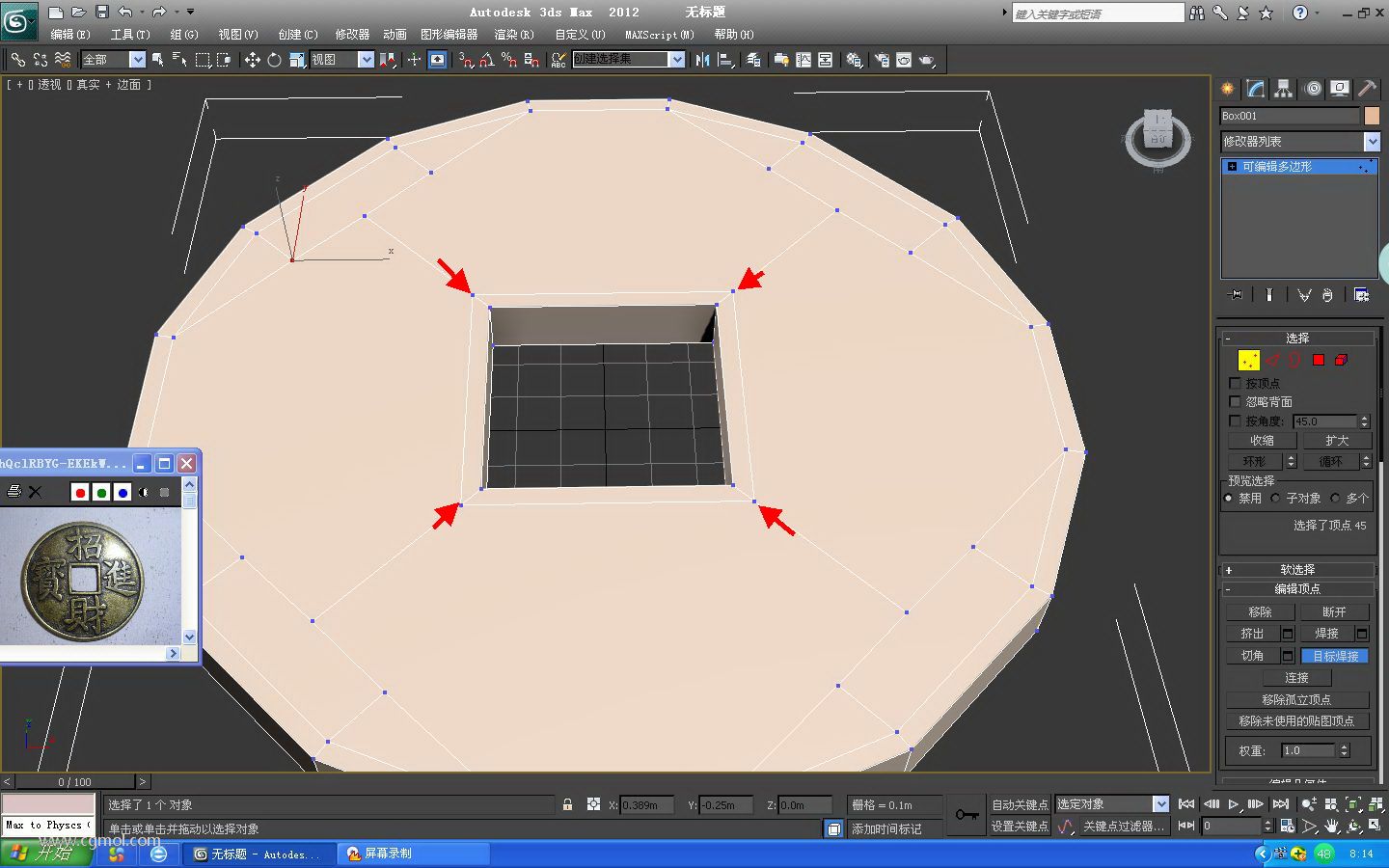Click the 断开 break button
The height and width of the screenshot is (868, 1389).
tap(1334, 612)
